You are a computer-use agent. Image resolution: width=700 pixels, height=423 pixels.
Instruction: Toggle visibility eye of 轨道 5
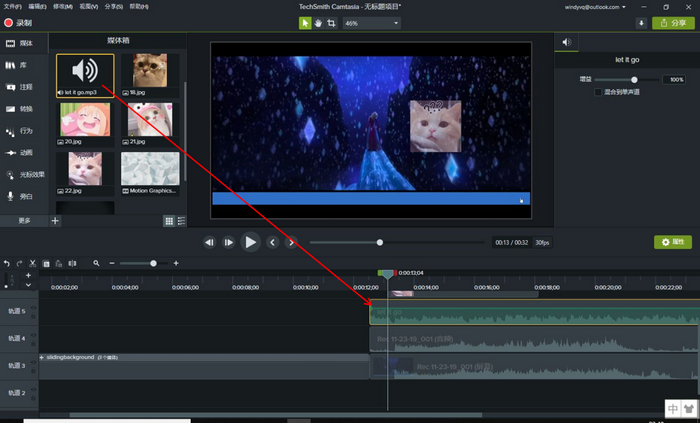pyautogui.click(x=33, y=308)
